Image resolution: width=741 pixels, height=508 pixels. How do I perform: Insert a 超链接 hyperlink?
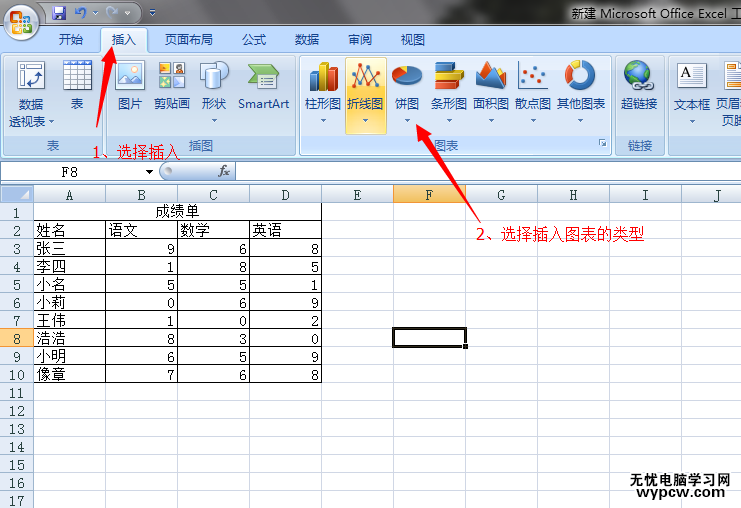[639, 85]
